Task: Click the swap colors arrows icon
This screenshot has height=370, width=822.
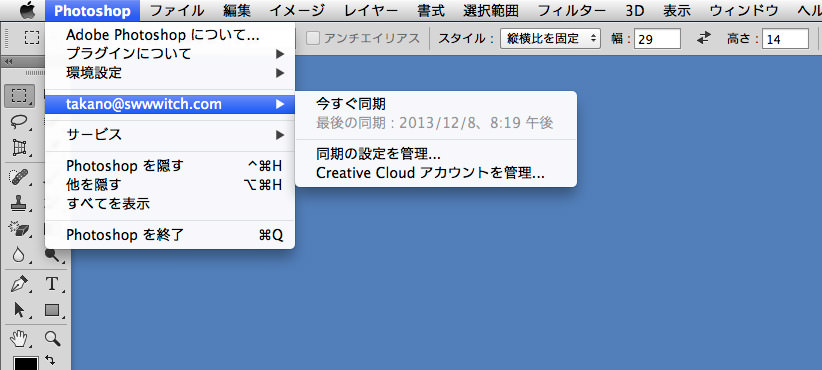Action: [50, 360]
